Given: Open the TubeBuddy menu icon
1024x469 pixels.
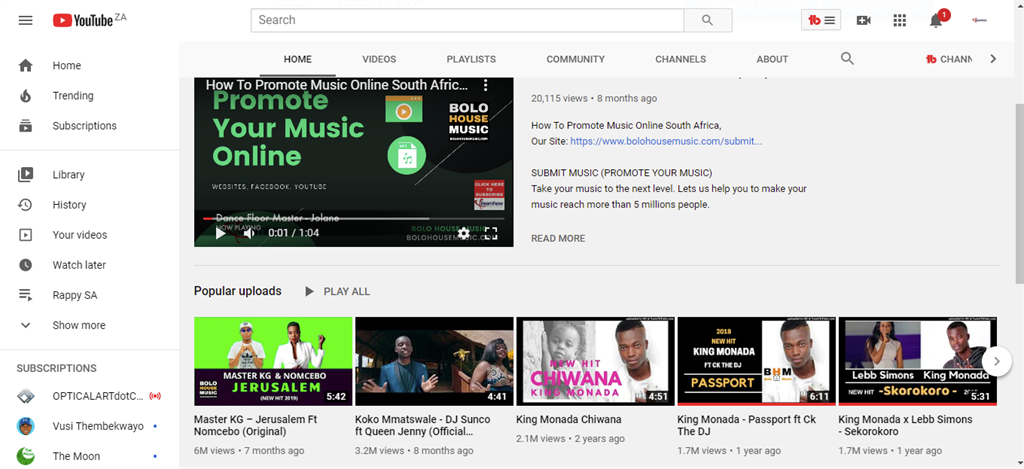Looking at the screenshot, I should [821, 20].
